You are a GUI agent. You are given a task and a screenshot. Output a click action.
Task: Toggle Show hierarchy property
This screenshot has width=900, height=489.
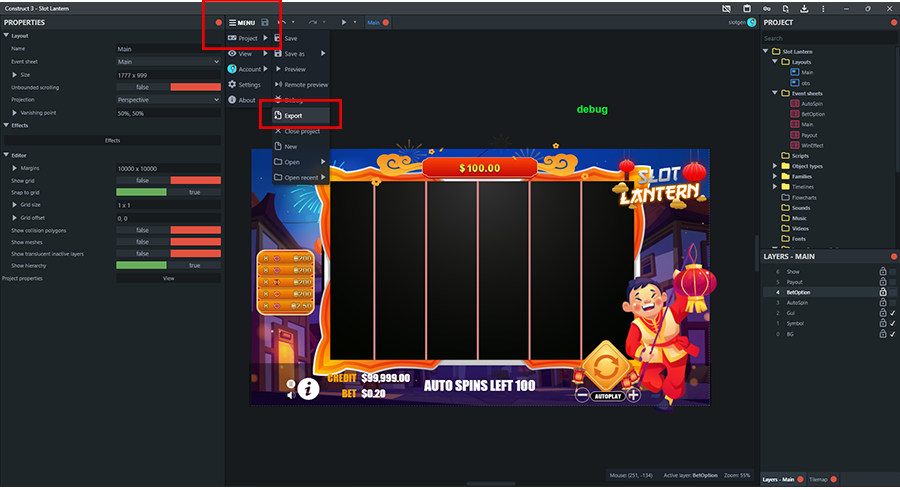click(x=168, y=265)
